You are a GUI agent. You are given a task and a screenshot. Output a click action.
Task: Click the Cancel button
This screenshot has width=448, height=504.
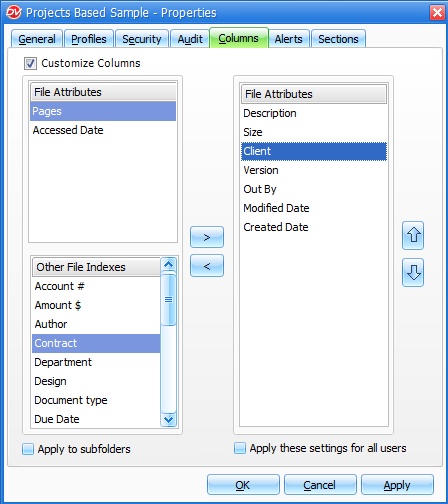click(320, 485)
